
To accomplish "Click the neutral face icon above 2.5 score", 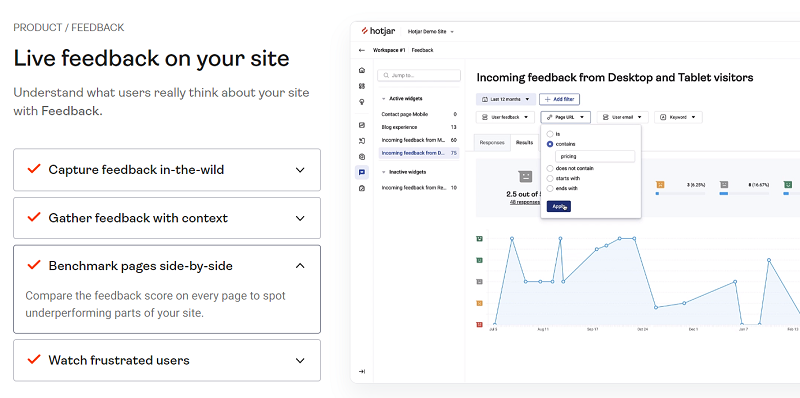I will 525,177.
